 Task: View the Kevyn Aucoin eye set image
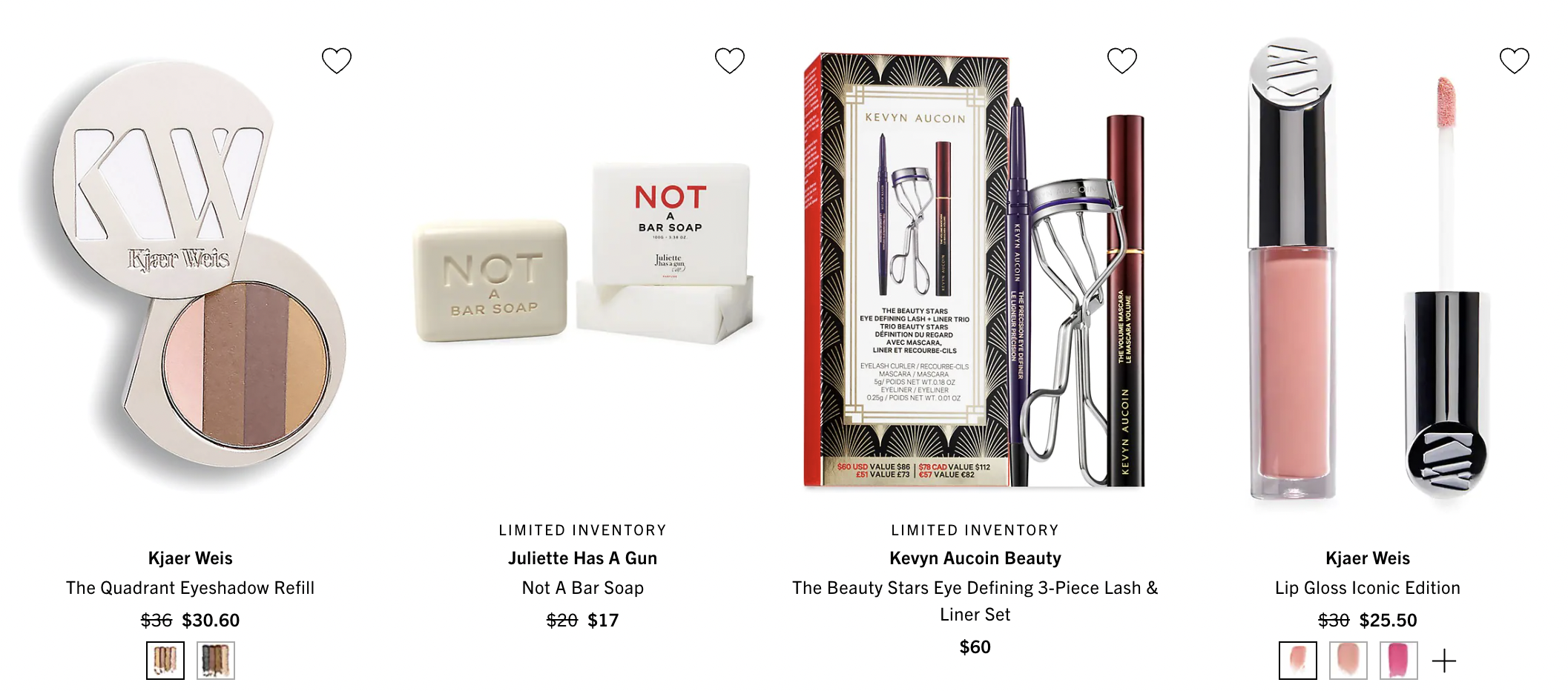975,271
